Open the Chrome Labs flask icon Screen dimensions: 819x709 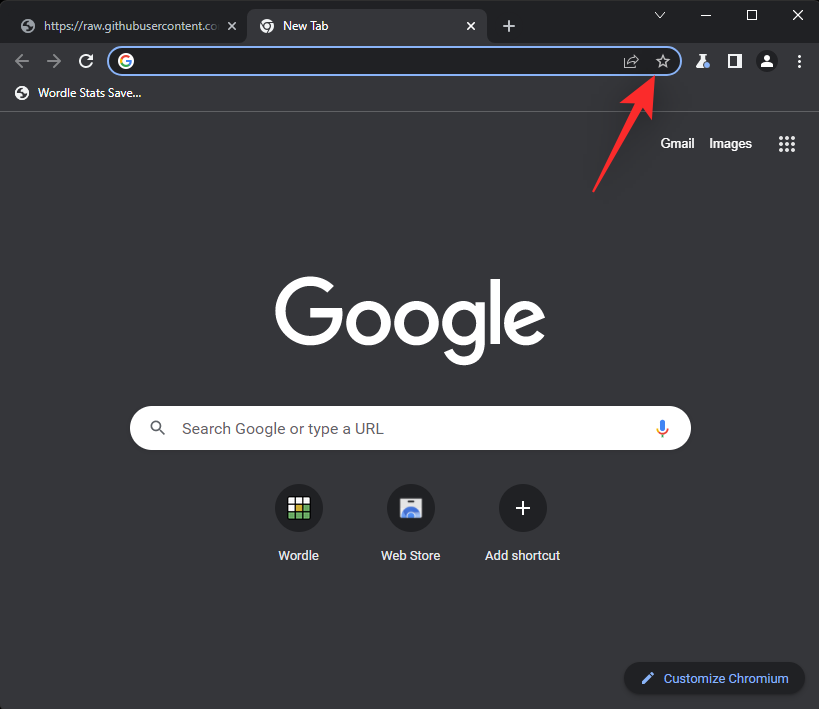coord(703,62)
